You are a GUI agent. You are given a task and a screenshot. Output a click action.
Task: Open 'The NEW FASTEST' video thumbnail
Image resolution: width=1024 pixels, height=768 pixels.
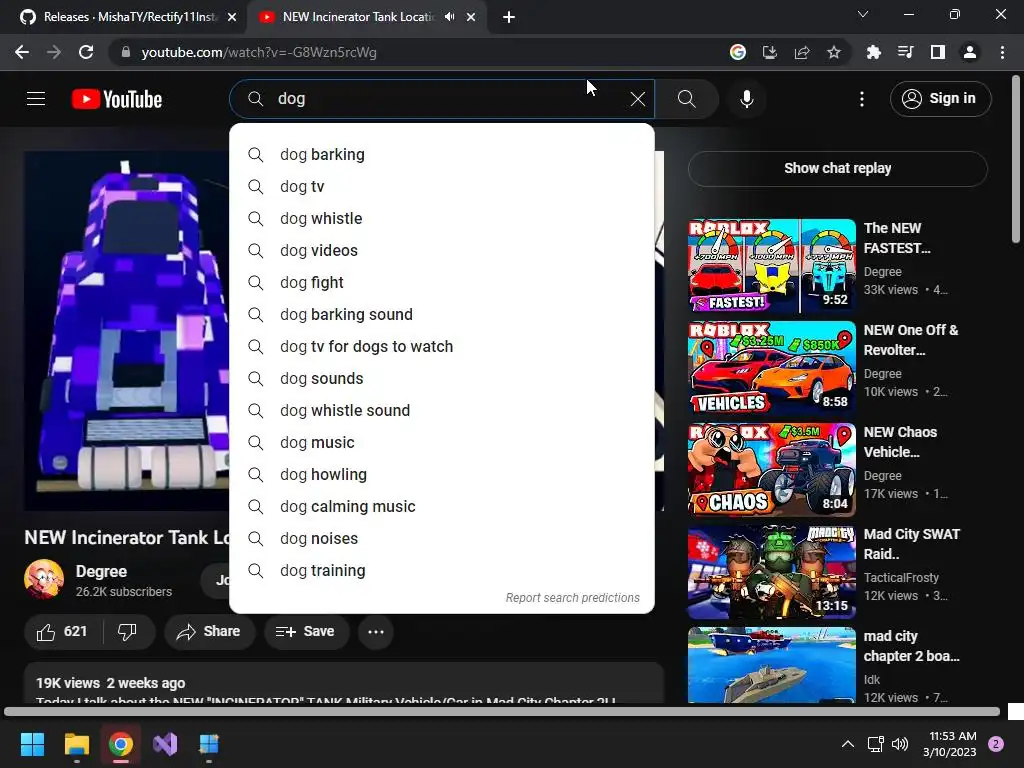[x=772, y=266]
